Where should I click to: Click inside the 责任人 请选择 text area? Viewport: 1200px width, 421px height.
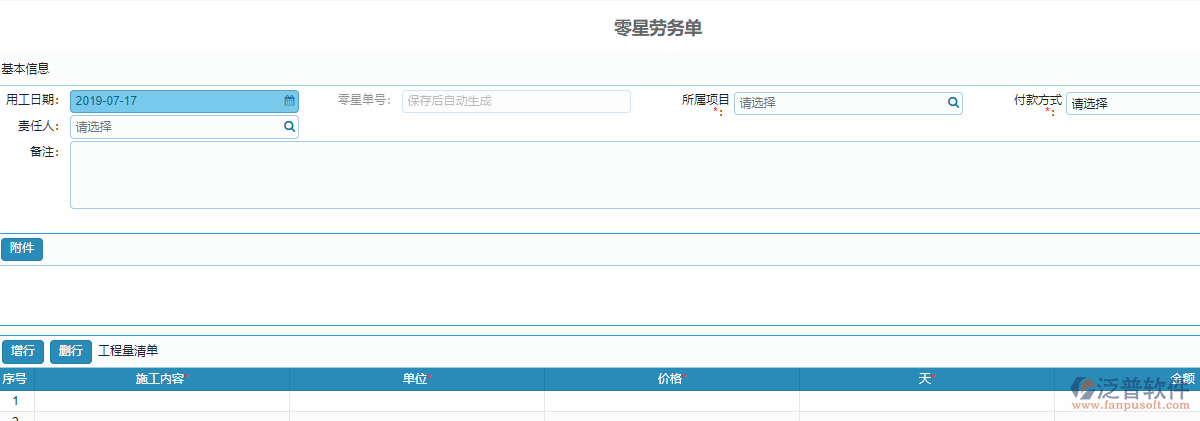tap(175, 127)
